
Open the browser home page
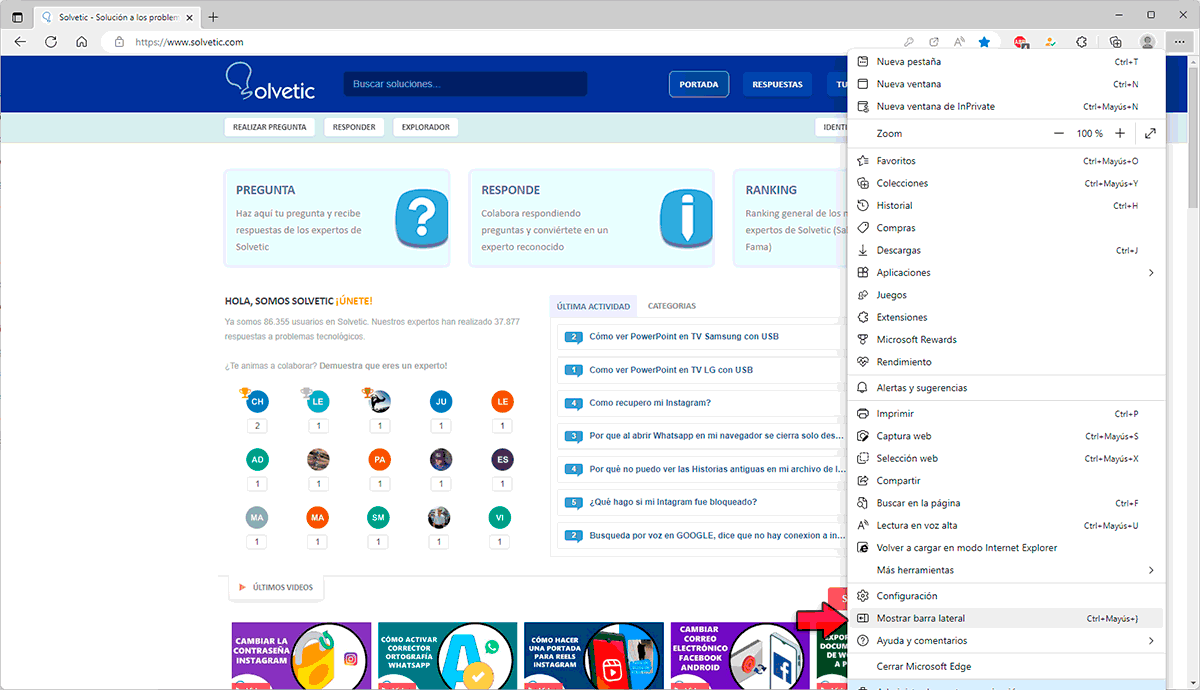click(x=82, y=42)
